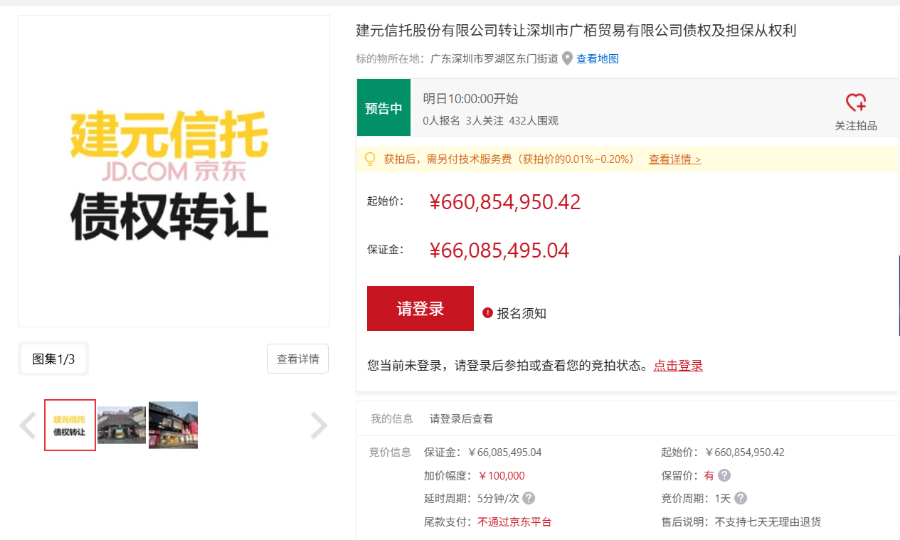Click the heart icon to follow this auction item
Viewport: 900px width, 540px height.
[x=856, y=103]
